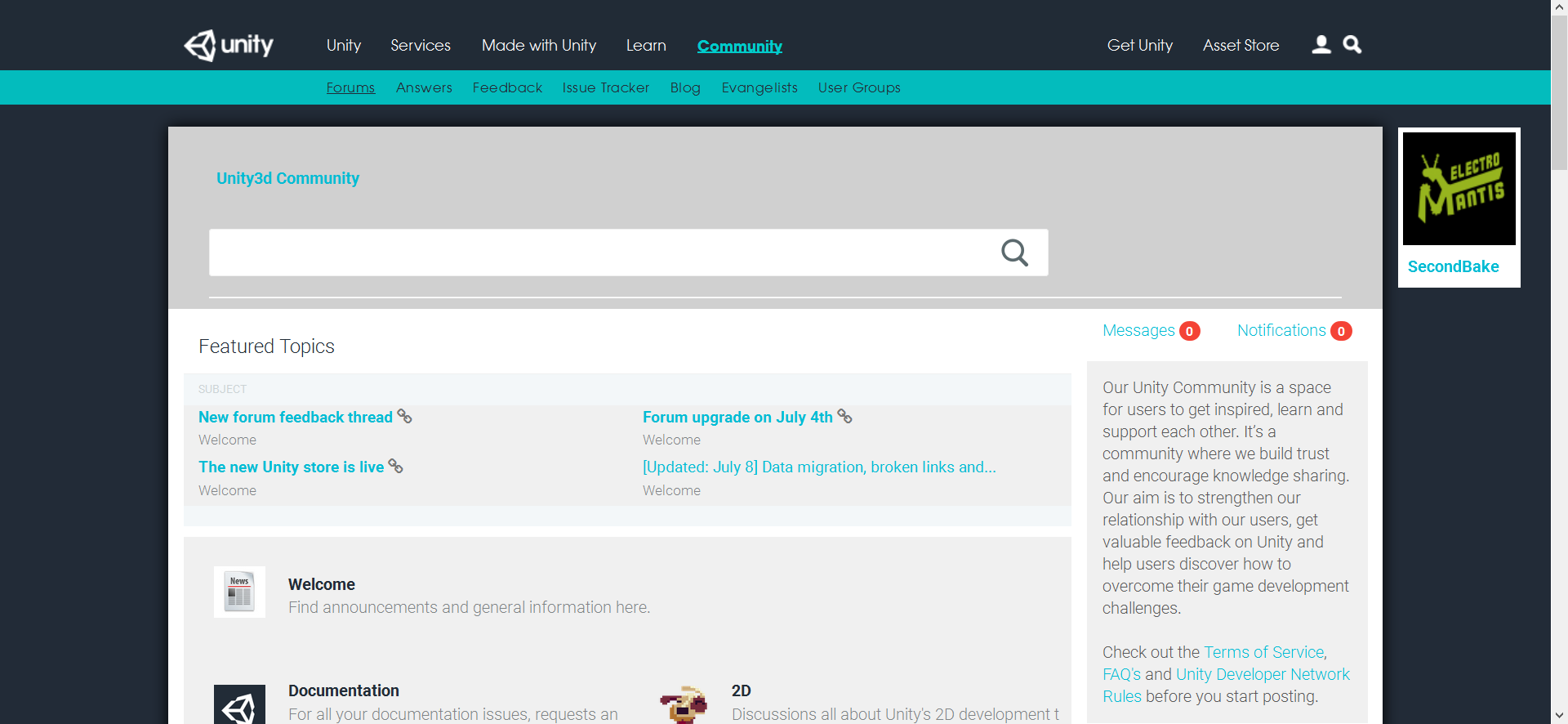This screenshot has width=1568, height=724.
Task: Switch to the User Groups tab
Action: click(x=859, y=87)
